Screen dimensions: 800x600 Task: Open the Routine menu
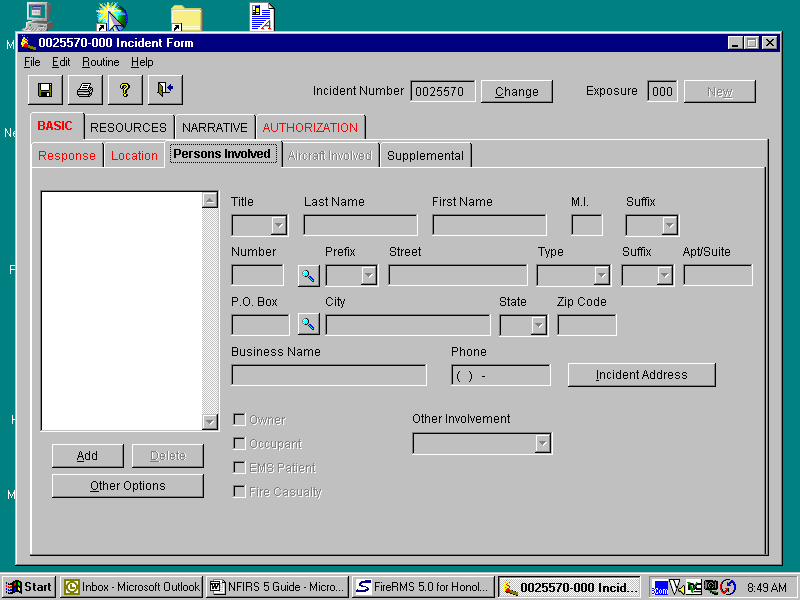pos(100,62)
